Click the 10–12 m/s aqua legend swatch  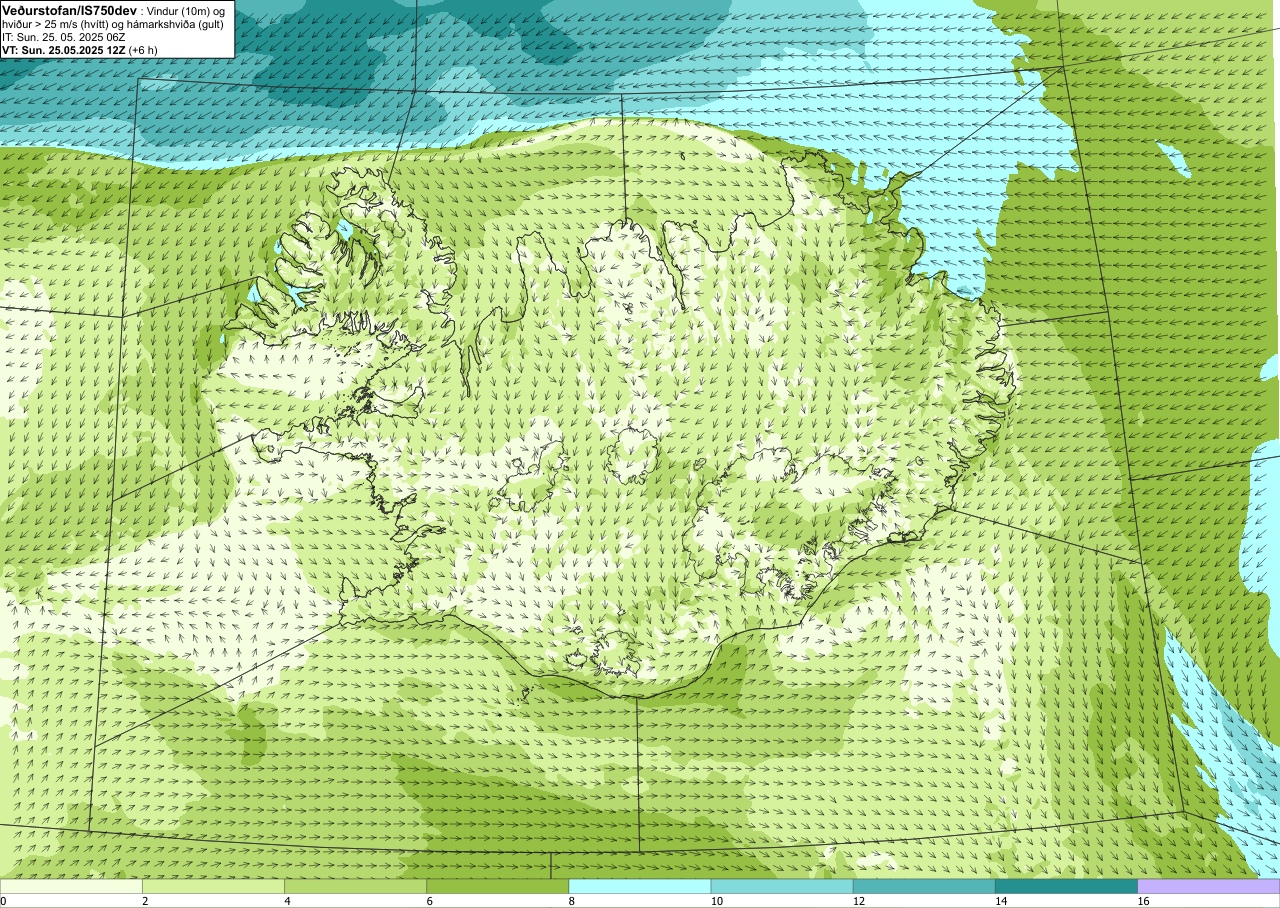[782, 886]
